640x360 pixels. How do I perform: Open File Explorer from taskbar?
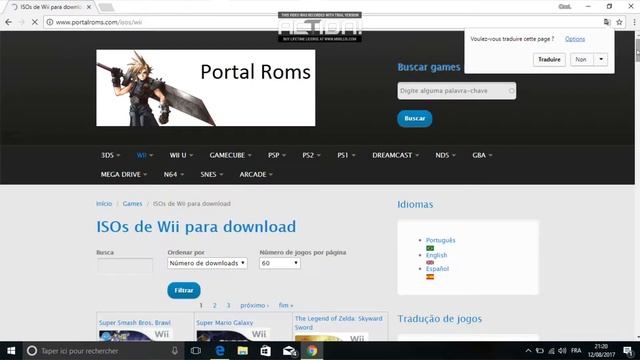[x=242, y=351]
